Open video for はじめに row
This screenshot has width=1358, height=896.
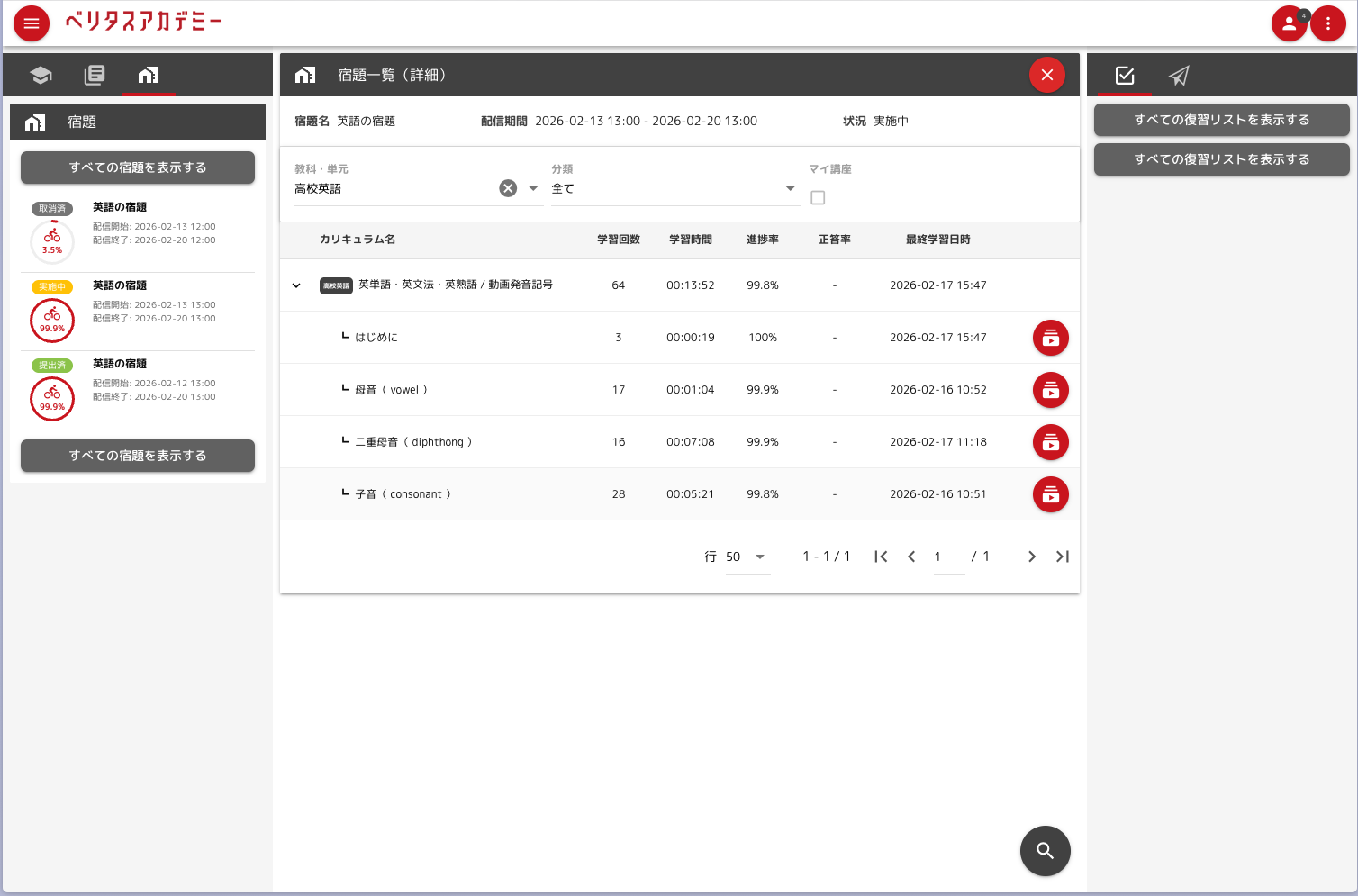(x=1050, y=338)
